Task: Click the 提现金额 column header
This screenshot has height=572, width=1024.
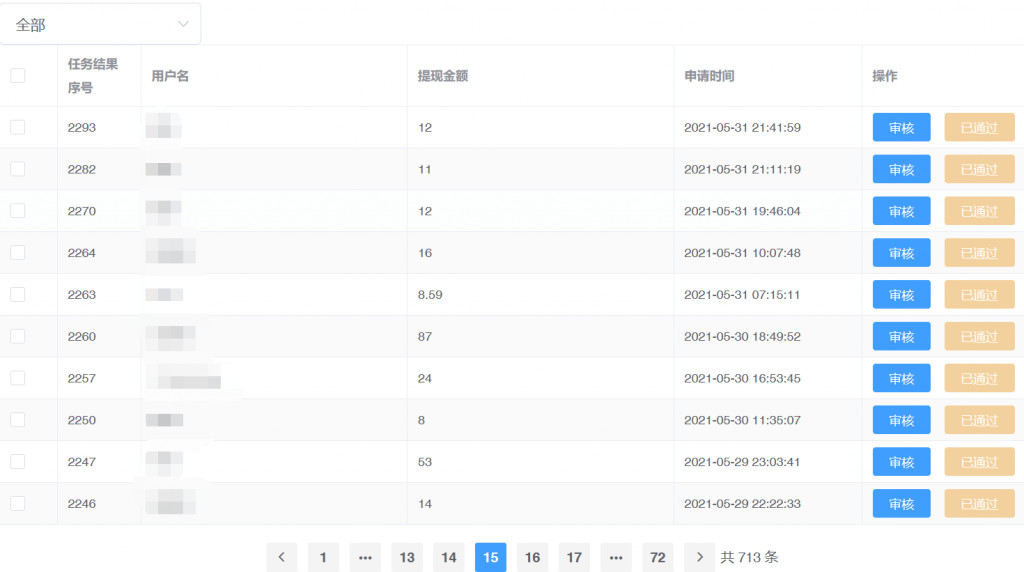Action: pos(443,76)
